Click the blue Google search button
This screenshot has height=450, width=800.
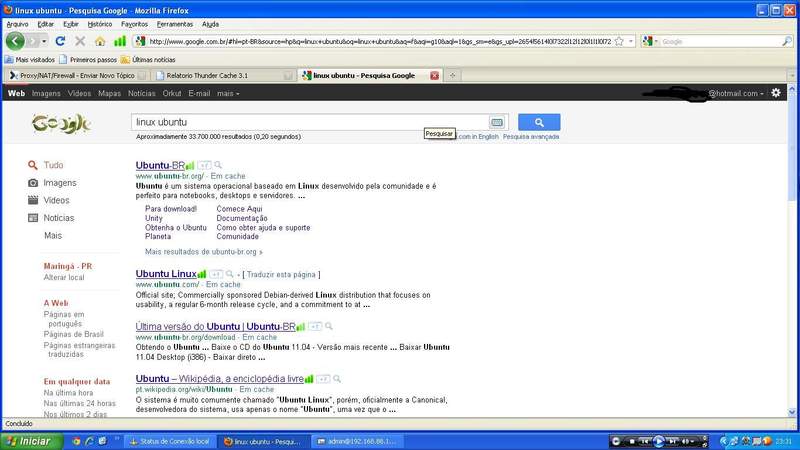[539, 122]
